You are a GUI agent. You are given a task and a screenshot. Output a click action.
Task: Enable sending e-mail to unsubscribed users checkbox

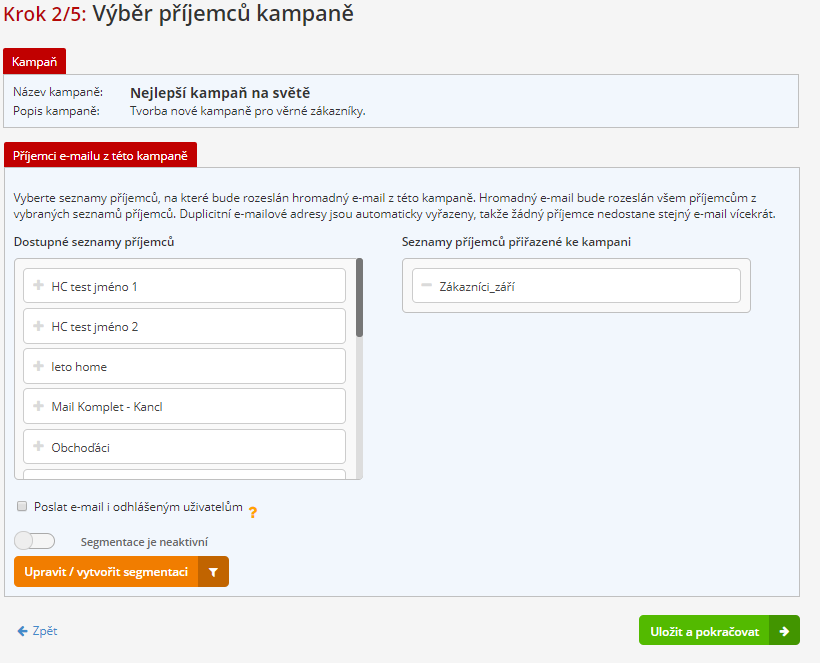pyautogui.click(x=22, y=506)
